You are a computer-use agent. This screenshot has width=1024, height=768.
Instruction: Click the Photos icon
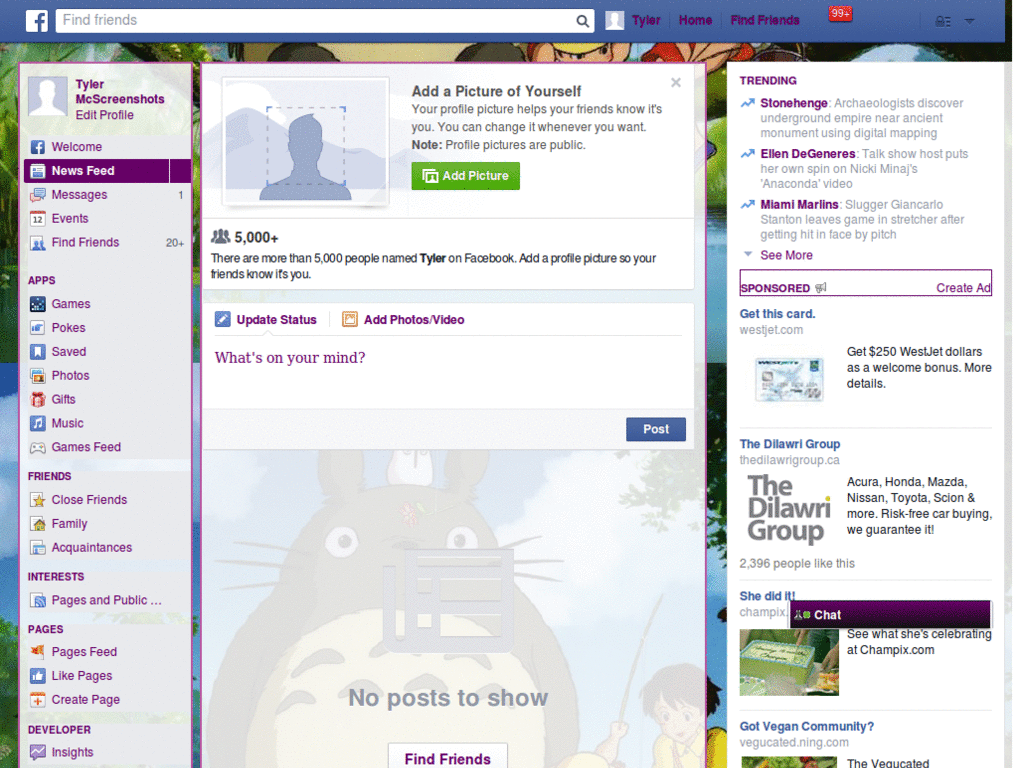click(x=38, y=376)
